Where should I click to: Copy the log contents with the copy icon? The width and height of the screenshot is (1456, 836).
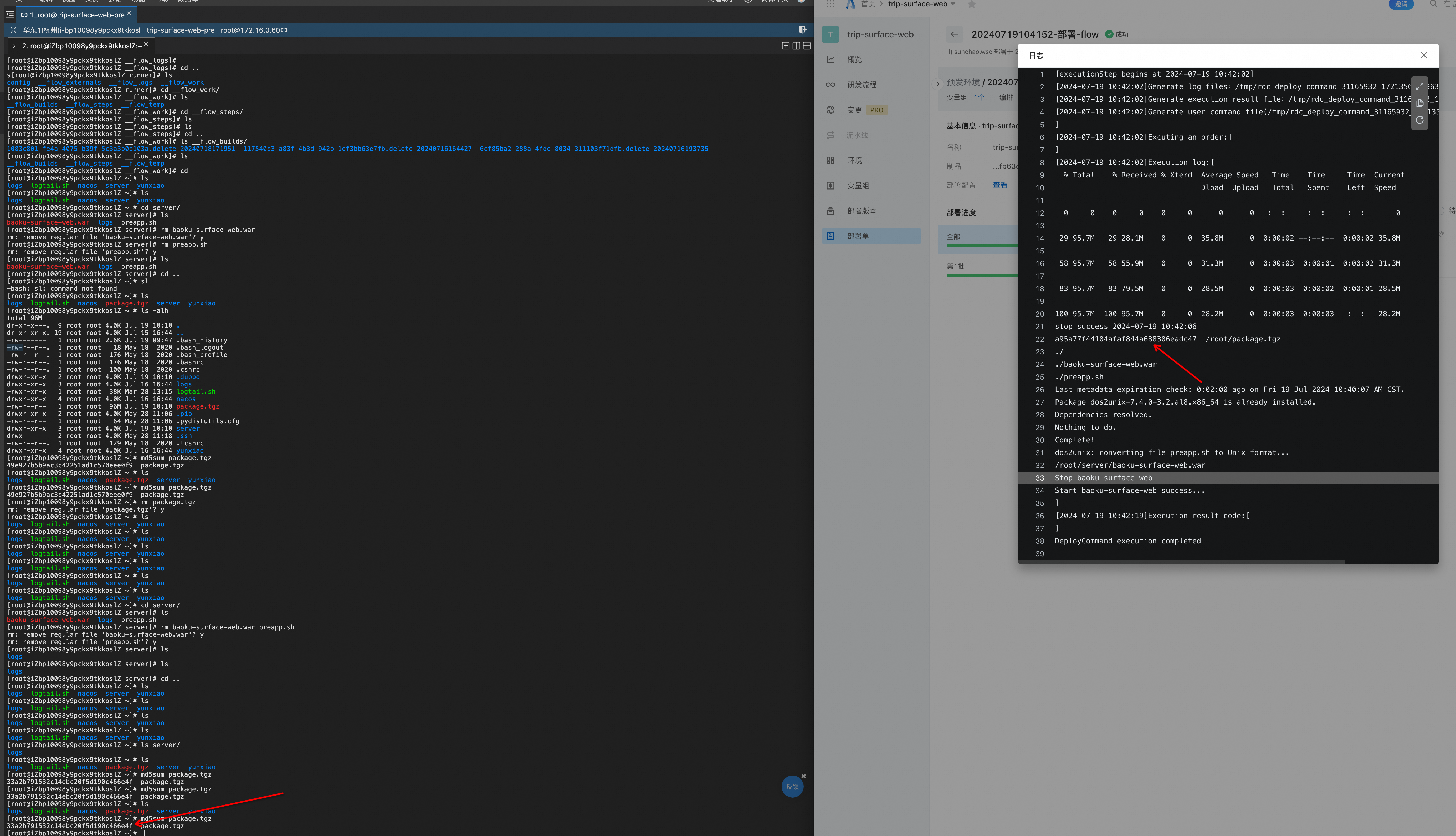click(x=1419, y=103)
